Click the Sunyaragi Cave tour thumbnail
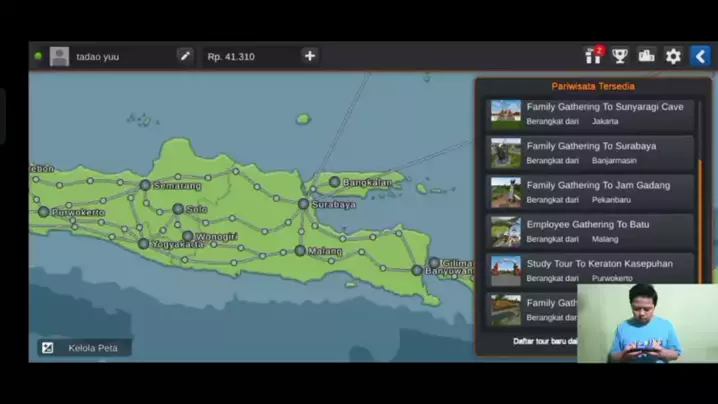The width and height of the screenshot is (718, 404). click(x=506, y=114)
